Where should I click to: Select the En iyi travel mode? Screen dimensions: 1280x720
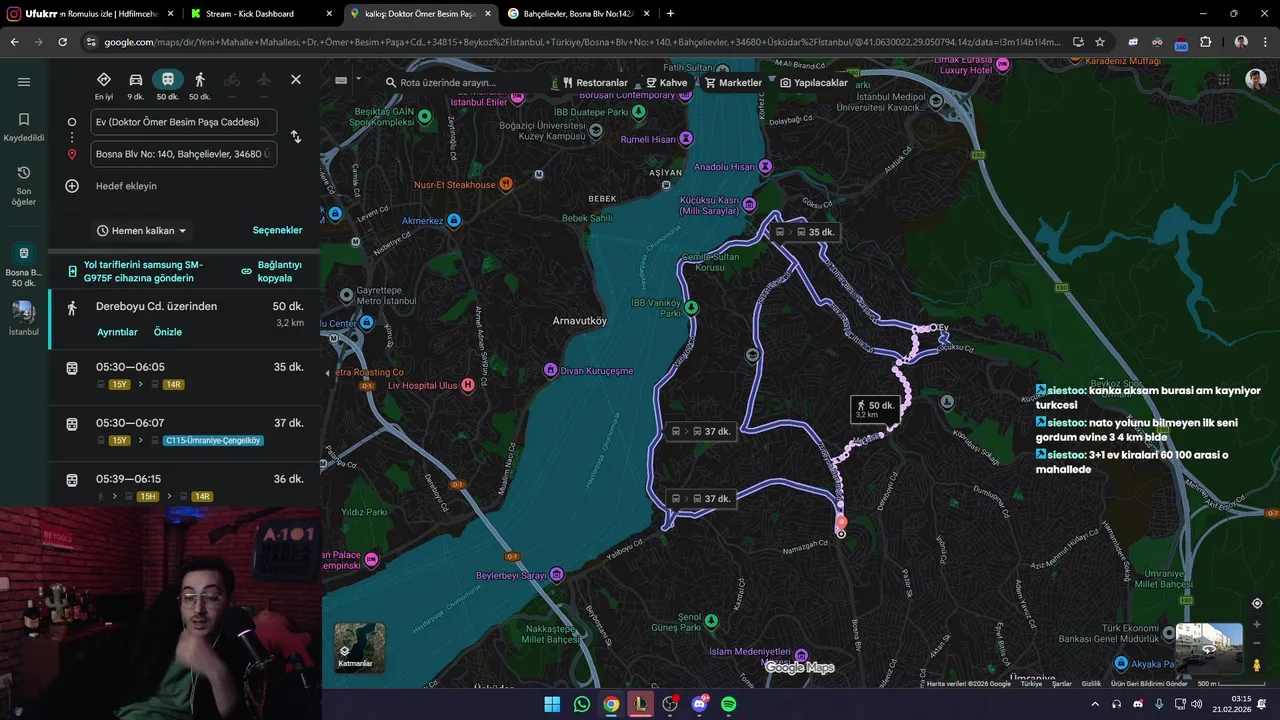tap(104, 86)
